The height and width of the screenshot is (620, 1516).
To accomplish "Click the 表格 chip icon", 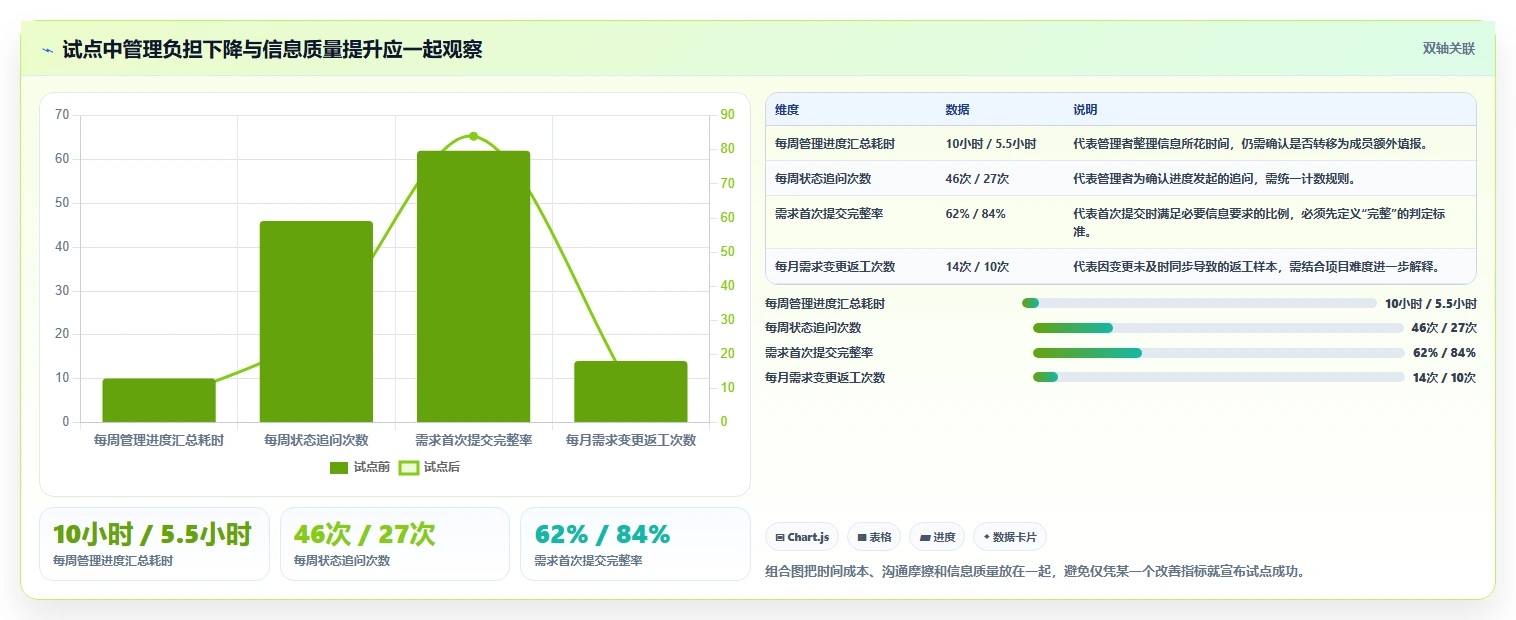I will coord(862,538).
